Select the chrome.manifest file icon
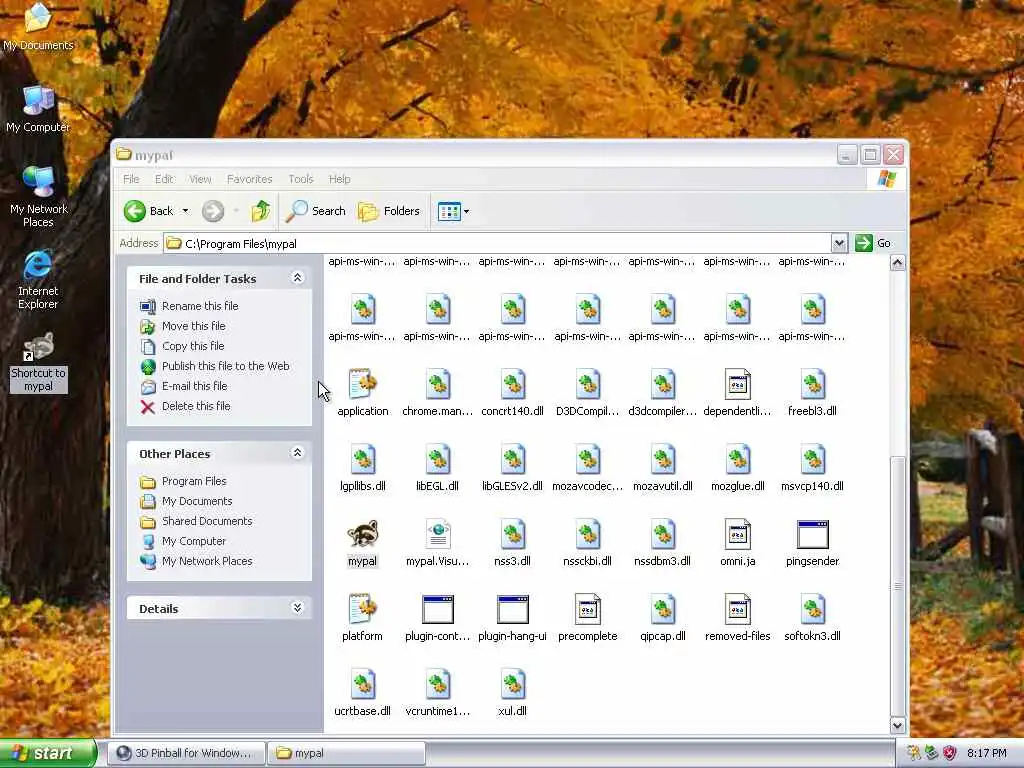This screenshot has width=1024, height=768. 438,384
